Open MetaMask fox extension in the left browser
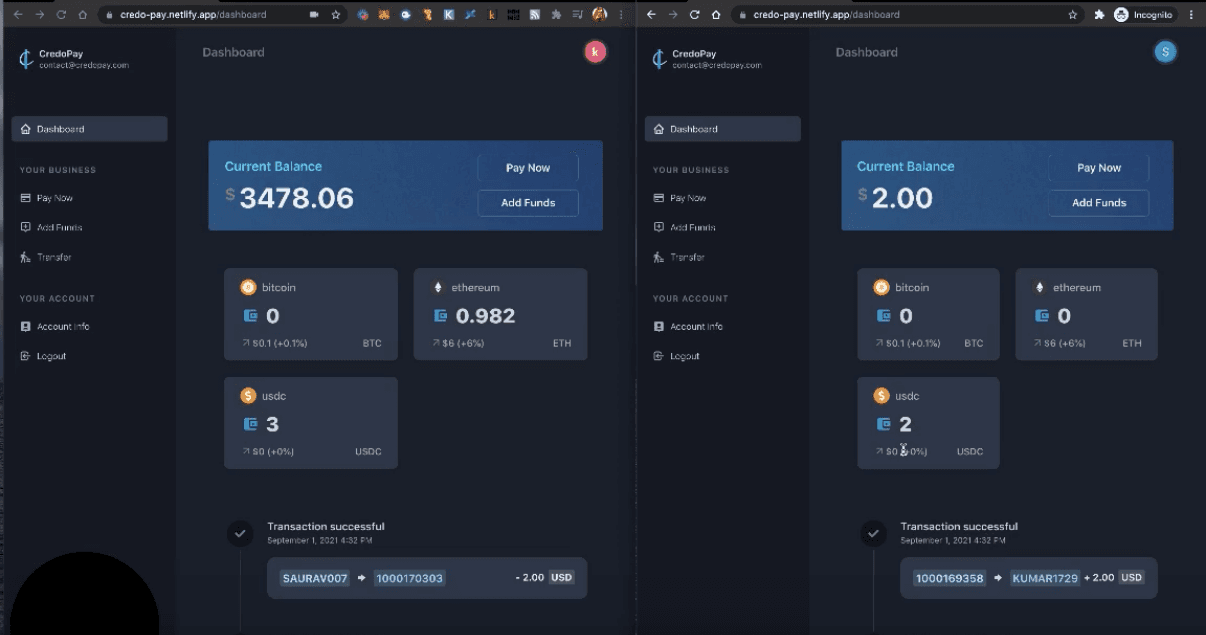This screenshot has height=635, width=1206. (384, 15)
